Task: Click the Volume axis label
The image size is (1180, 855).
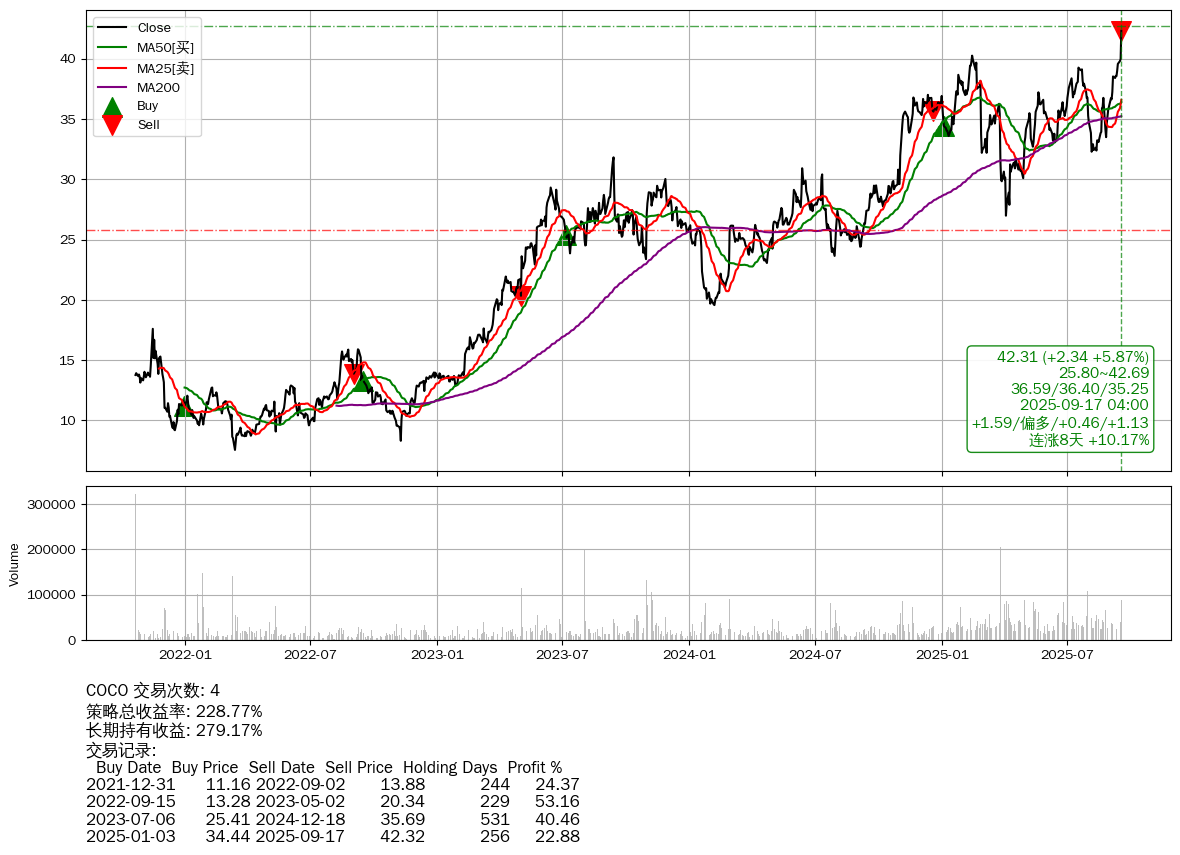Action: 14,564
